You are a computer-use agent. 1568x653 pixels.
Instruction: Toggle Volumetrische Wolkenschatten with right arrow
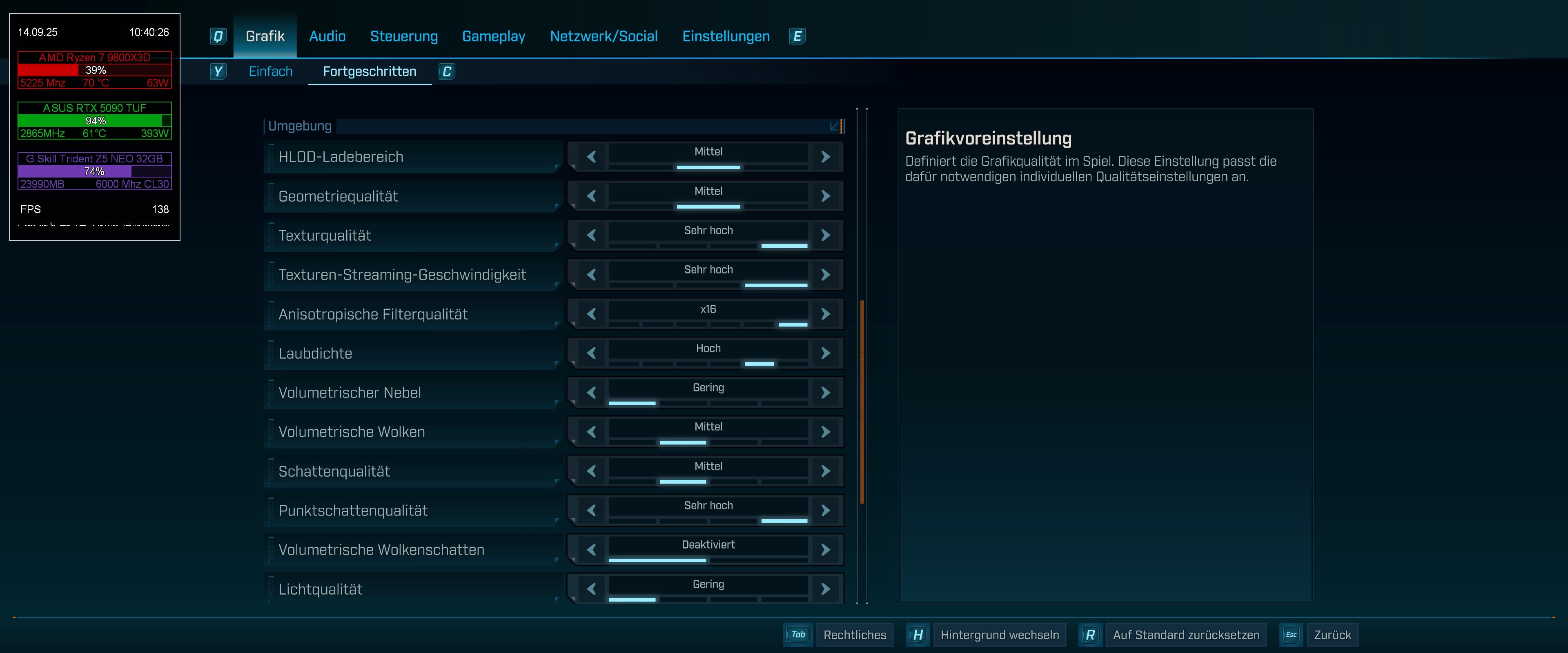825,550
